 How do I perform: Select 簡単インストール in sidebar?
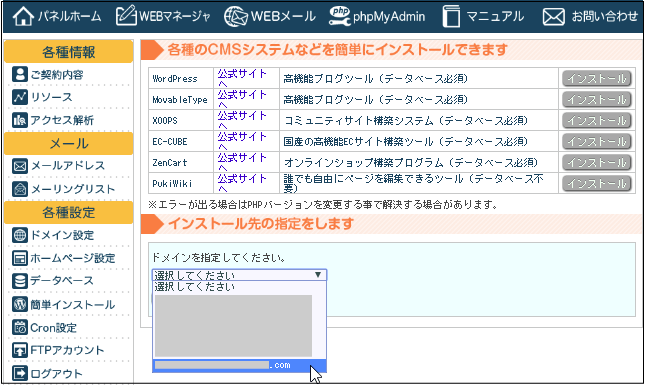(73, 304)
